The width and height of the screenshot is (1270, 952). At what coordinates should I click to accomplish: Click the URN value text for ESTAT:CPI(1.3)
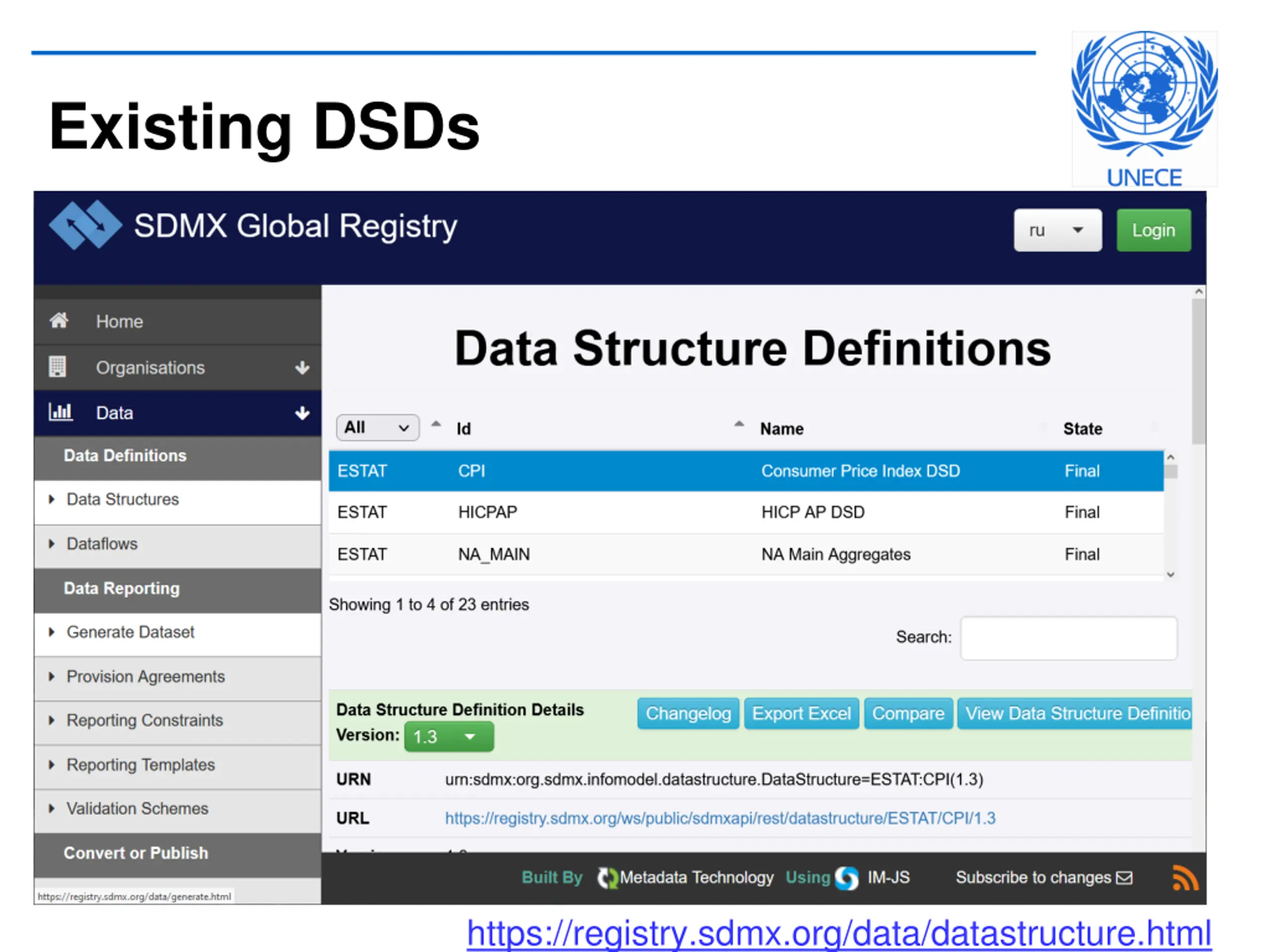coord(714,779)
